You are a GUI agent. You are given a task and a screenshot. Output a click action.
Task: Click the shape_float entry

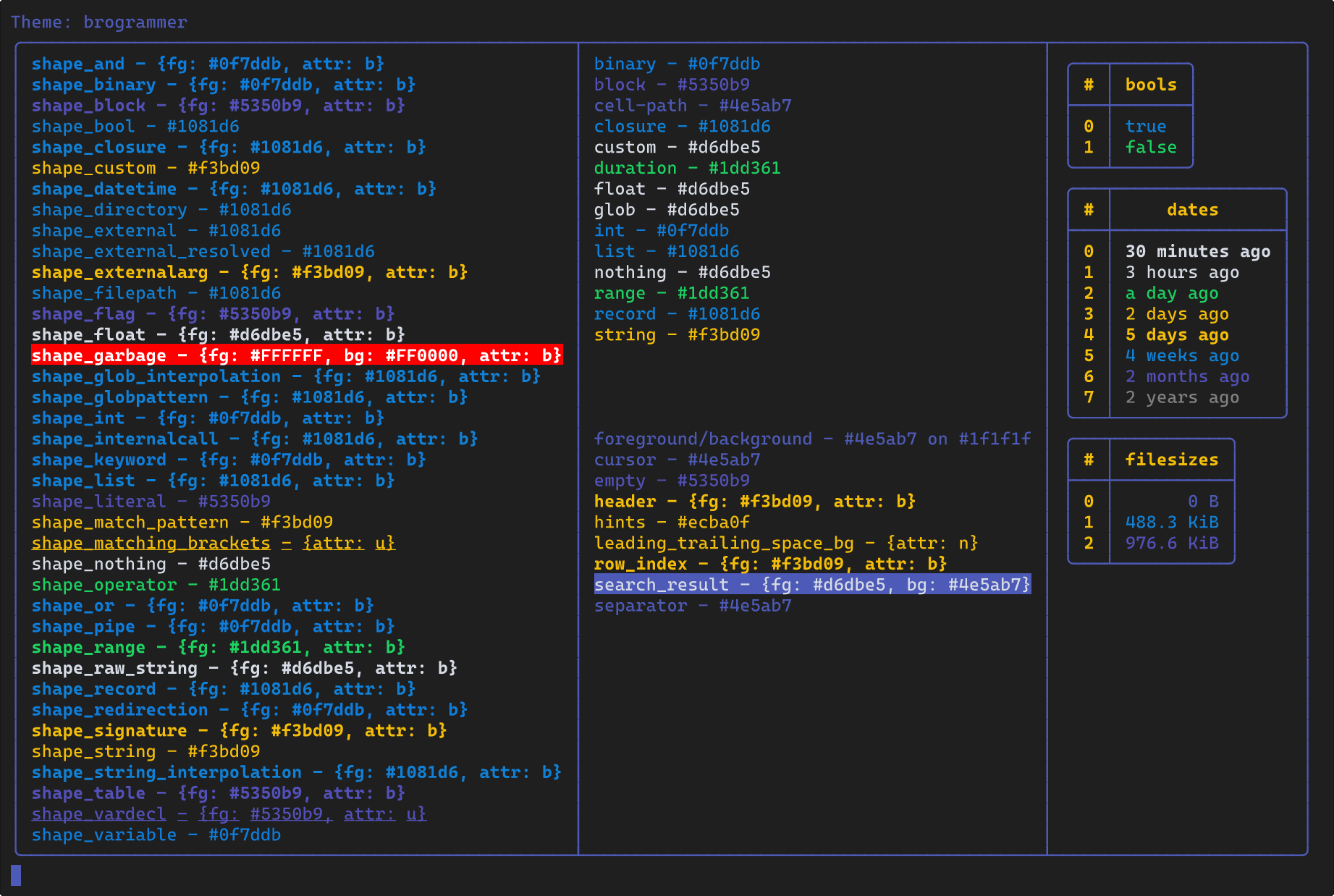pyautogui.click(x=219, y=335)
